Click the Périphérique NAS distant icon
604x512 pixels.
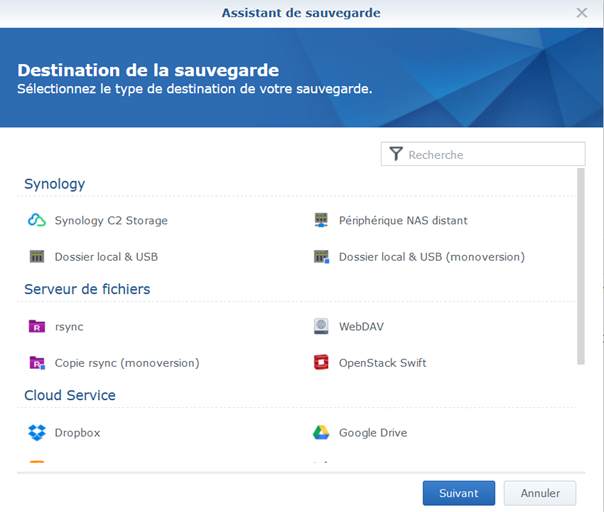321,220
